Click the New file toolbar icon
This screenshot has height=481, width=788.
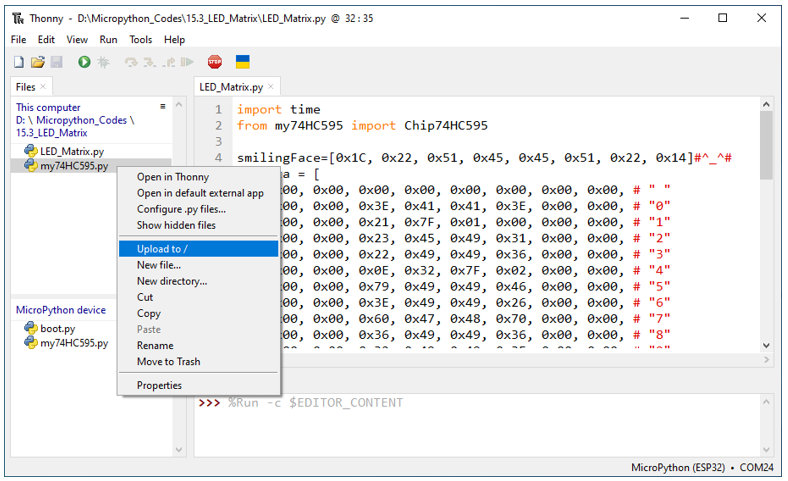[x=19, y=62]
